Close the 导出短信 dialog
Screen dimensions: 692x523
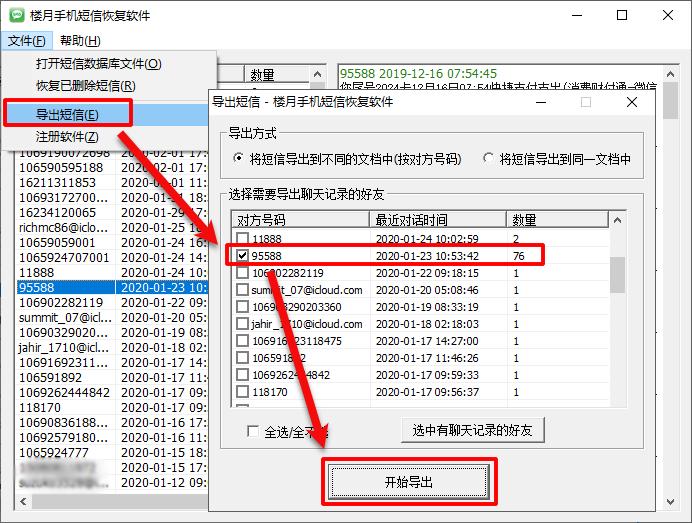tap(632, 102)
